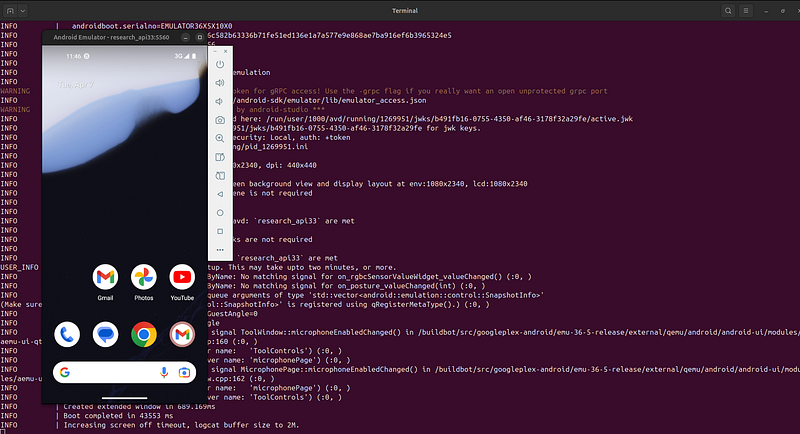Click 'qRegisterMetaType()' terminal text
This screenshot has height=434, width=800.
(405, 304)
